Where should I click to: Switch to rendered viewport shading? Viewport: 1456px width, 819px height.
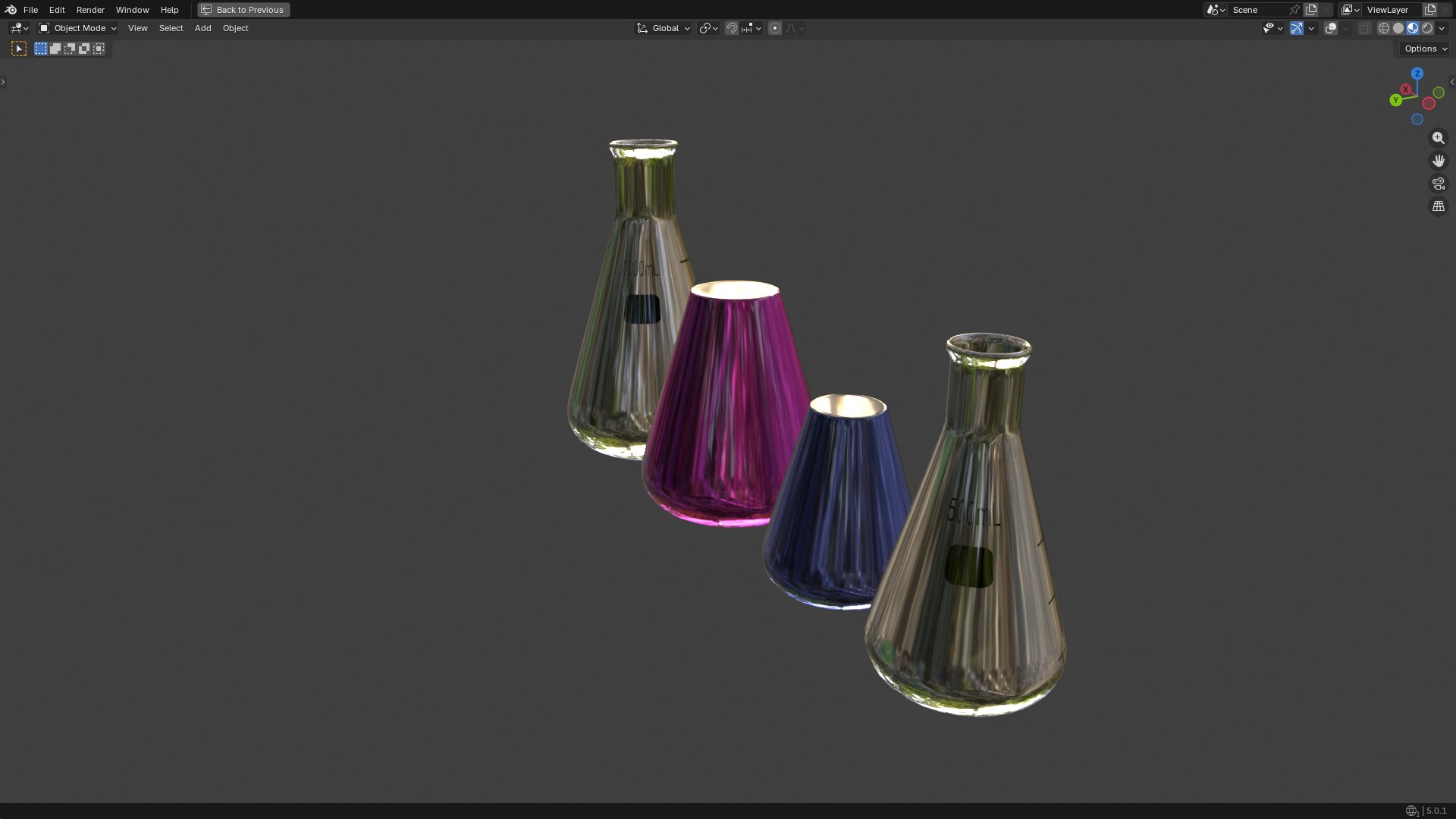click(1427, 28)
